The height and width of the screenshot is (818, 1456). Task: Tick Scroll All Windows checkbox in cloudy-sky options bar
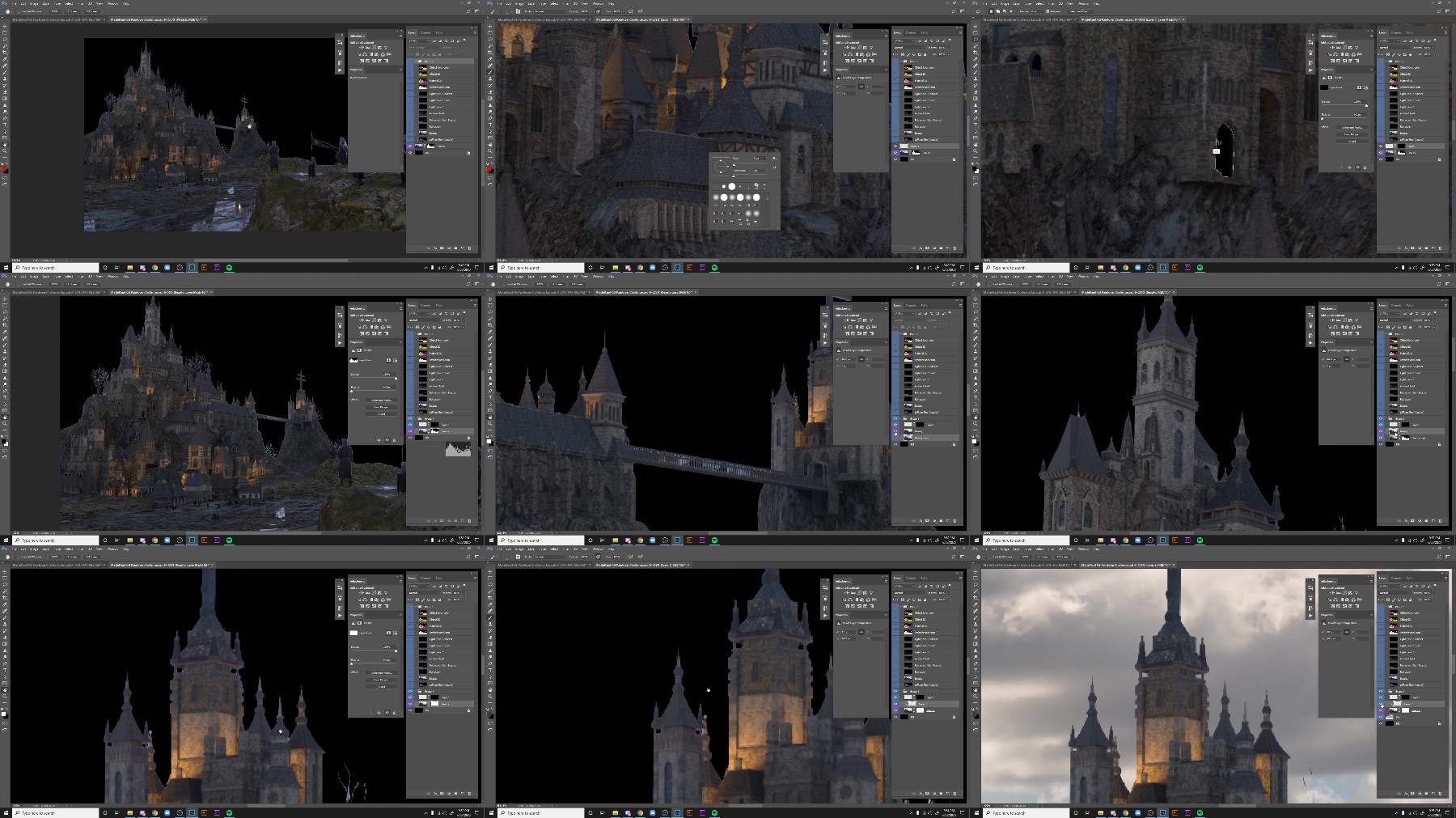(989, 557)
